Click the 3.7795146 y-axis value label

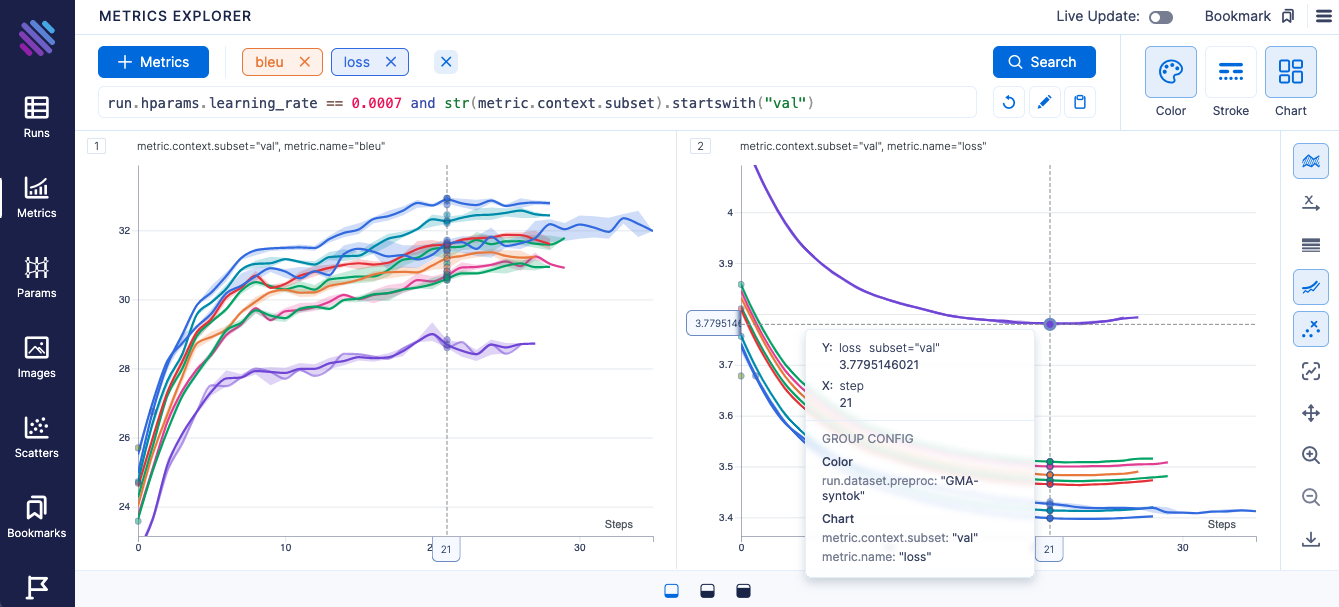pos(715,323)
